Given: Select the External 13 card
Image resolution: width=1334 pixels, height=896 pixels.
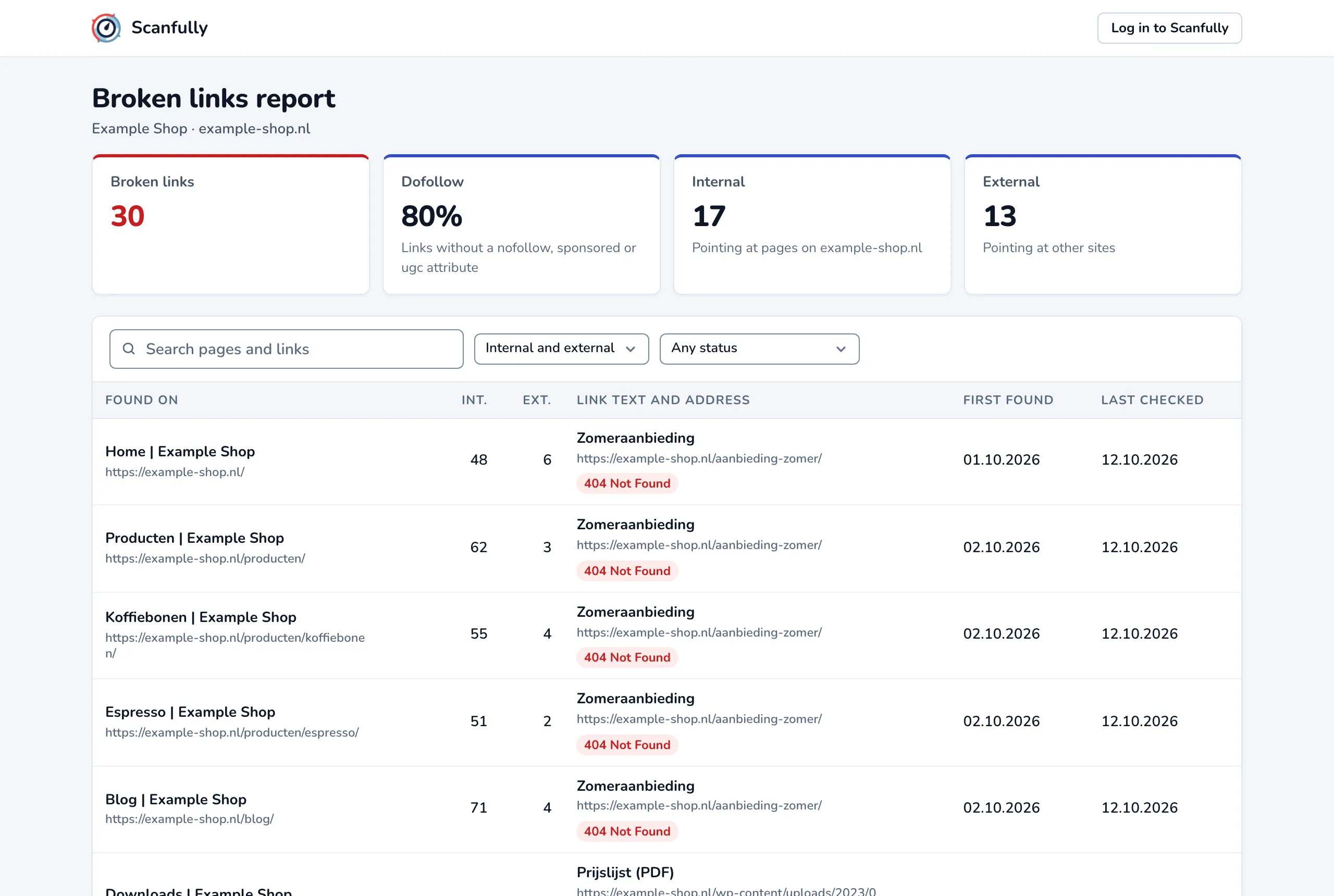Looking at the screenshot, I should (1103, 224).
